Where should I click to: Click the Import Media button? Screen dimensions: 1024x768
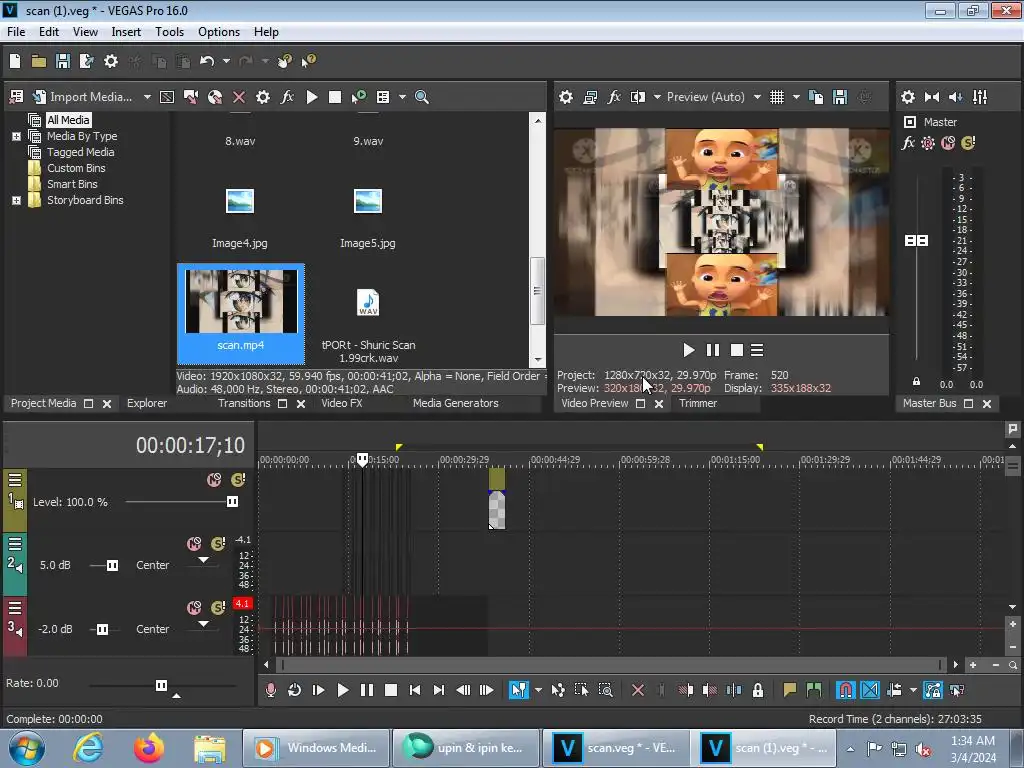click(x=82, y=97)
